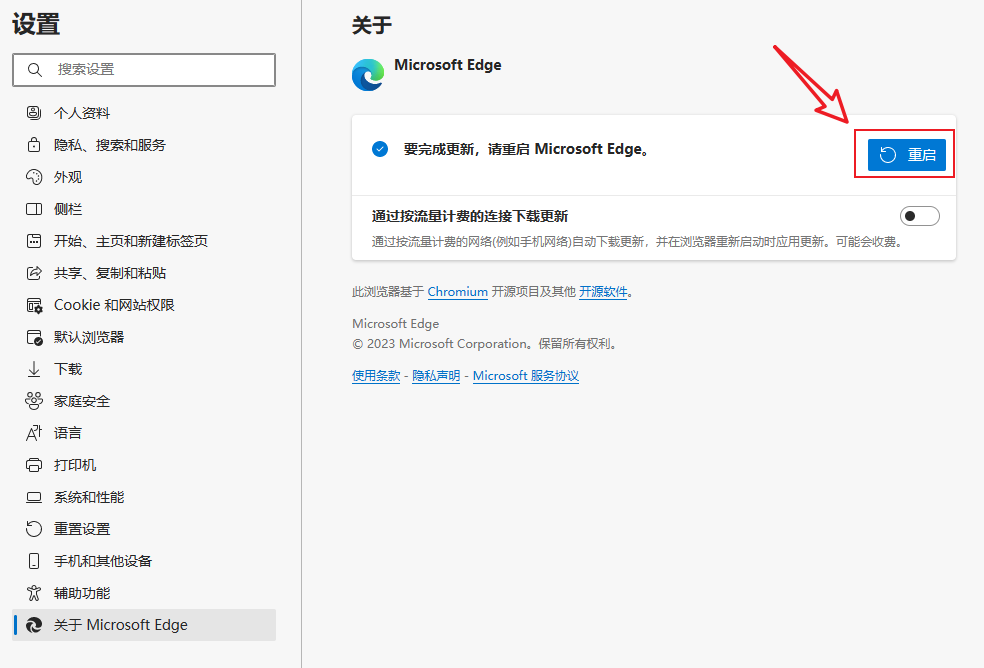Enable downloading updates over metered connections
The width and height of the screenshot is (984, 668).
(919, 216)
